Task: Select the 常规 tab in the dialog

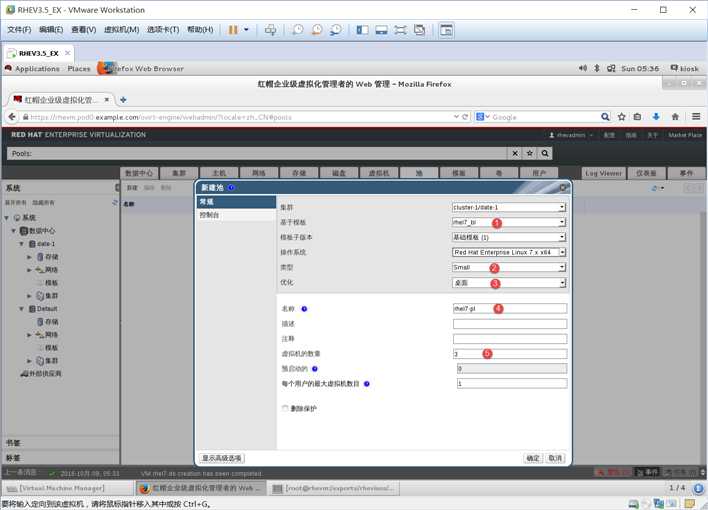Action: tap(236, 201)
